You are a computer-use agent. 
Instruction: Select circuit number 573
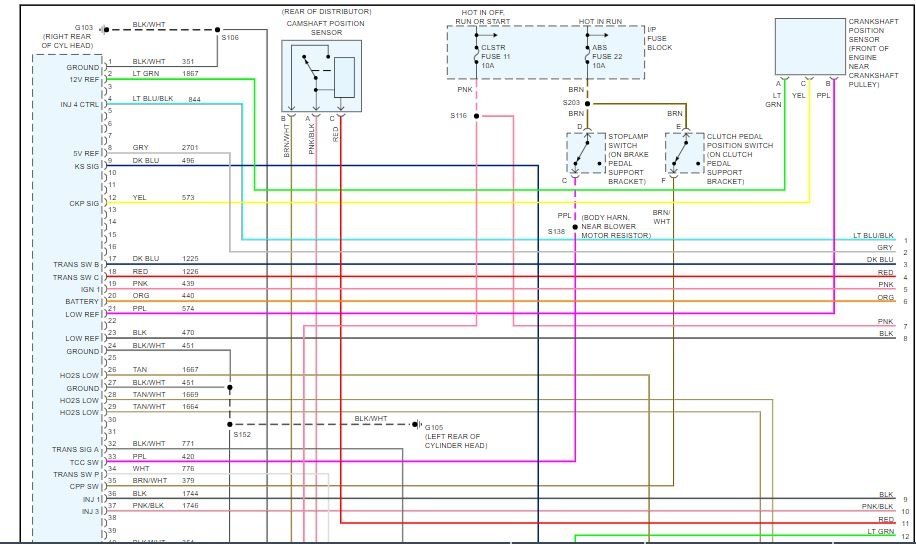click(x=188, y=197)
